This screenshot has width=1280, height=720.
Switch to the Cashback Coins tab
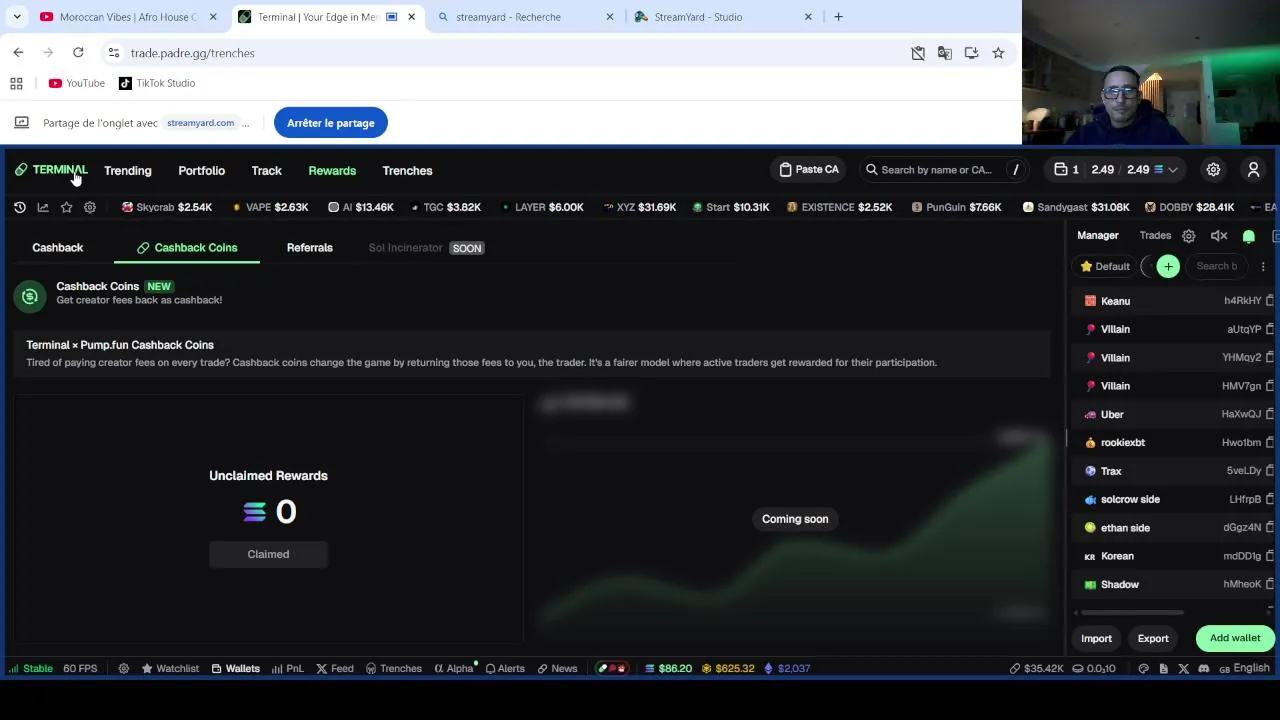(187, 247)
